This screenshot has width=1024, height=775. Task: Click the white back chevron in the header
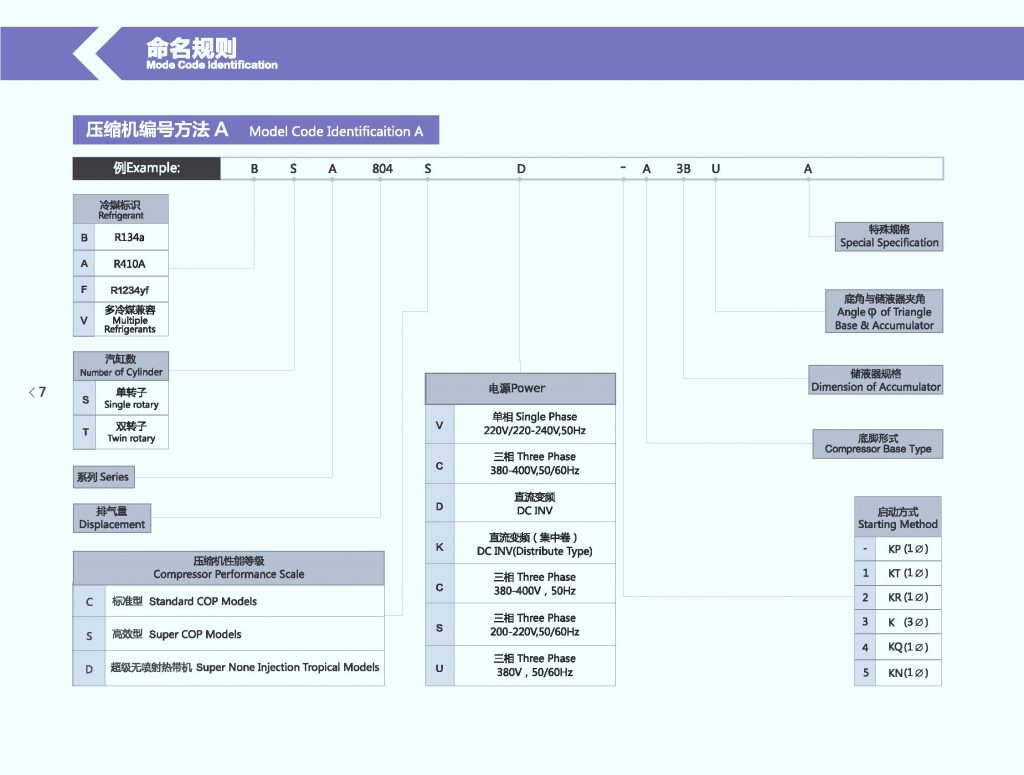pos(97,53)
